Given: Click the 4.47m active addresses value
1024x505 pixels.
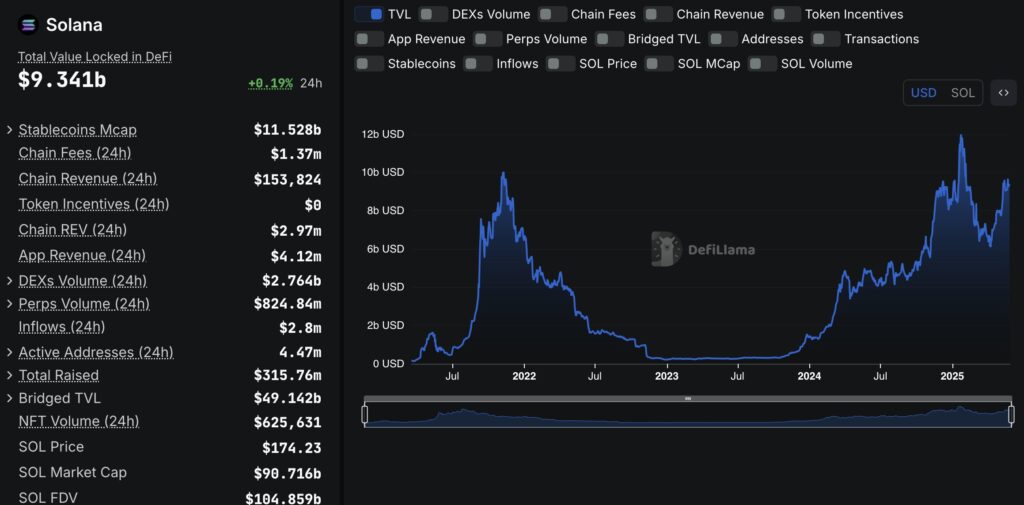Looking at the screenshot, I should (x=300, y=352).
